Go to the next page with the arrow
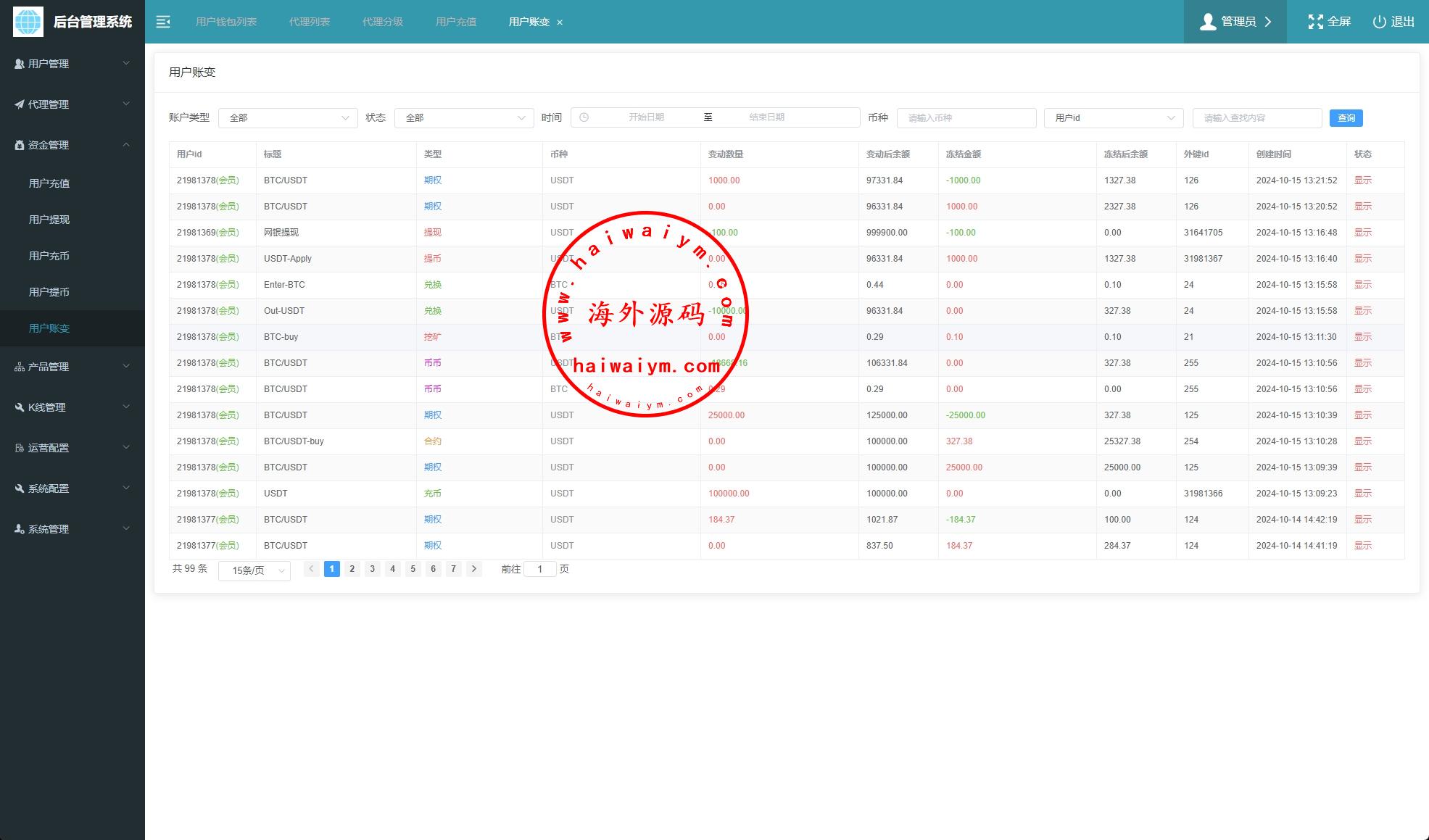 click(474, 569)
